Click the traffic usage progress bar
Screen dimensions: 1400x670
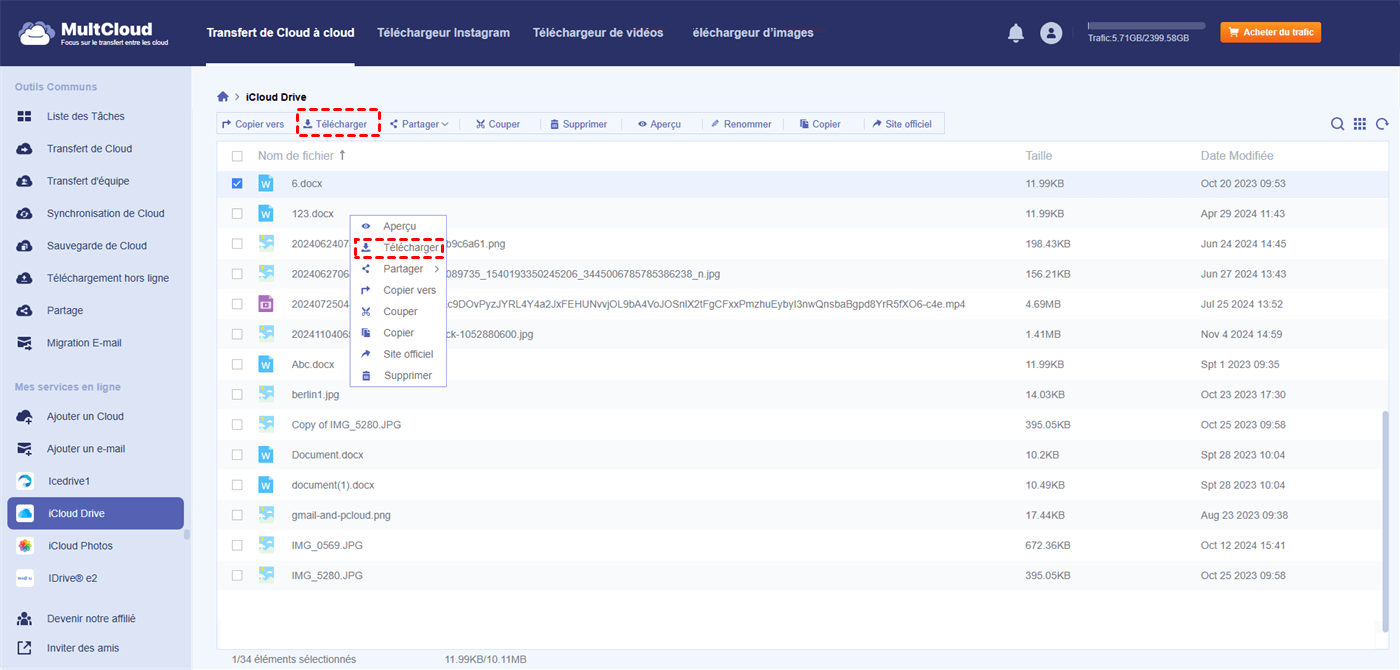click(1146, 25)
